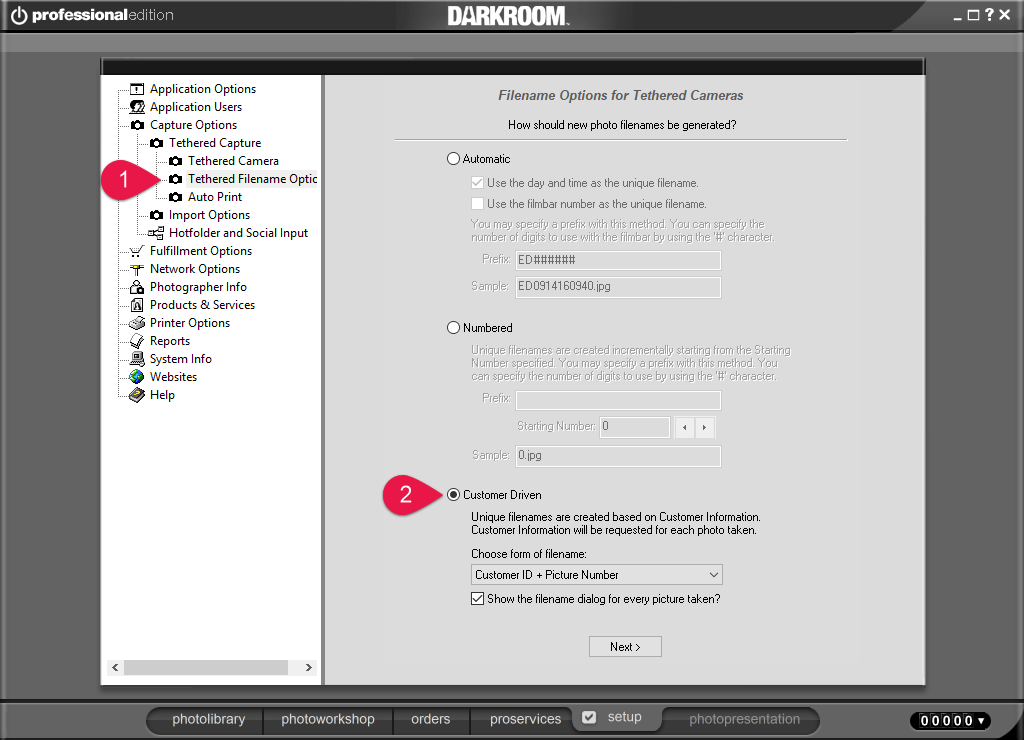
Task: Click the power icon in title bar
Action: coord(20,15)
